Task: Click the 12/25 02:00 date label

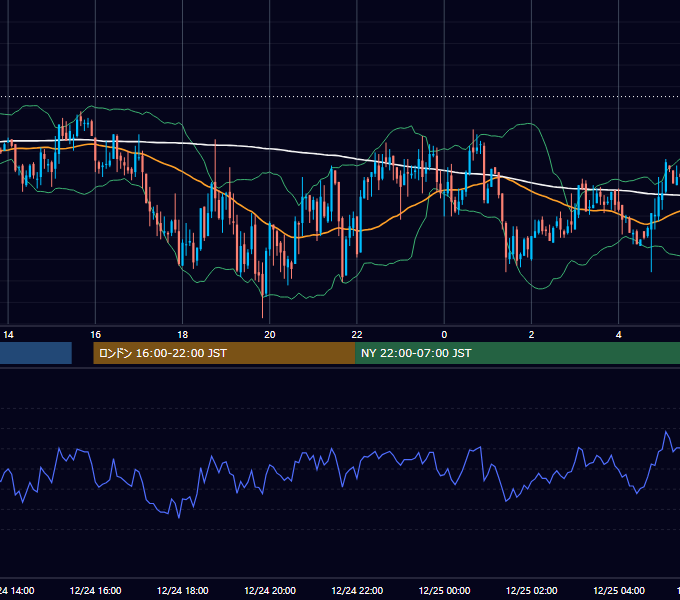Action: click(531, 590)
